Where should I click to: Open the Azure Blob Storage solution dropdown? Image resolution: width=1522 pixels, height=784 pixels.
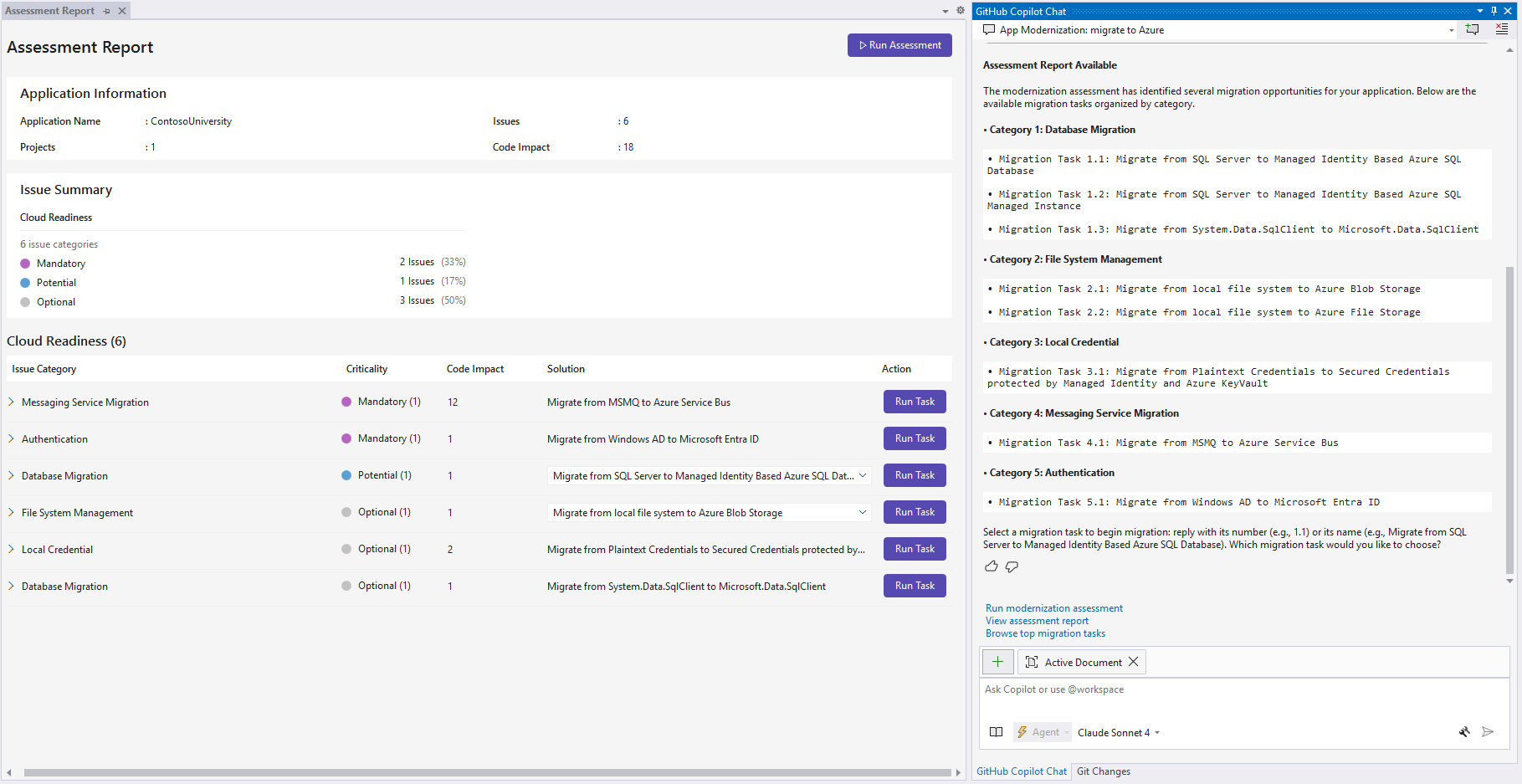862,512
